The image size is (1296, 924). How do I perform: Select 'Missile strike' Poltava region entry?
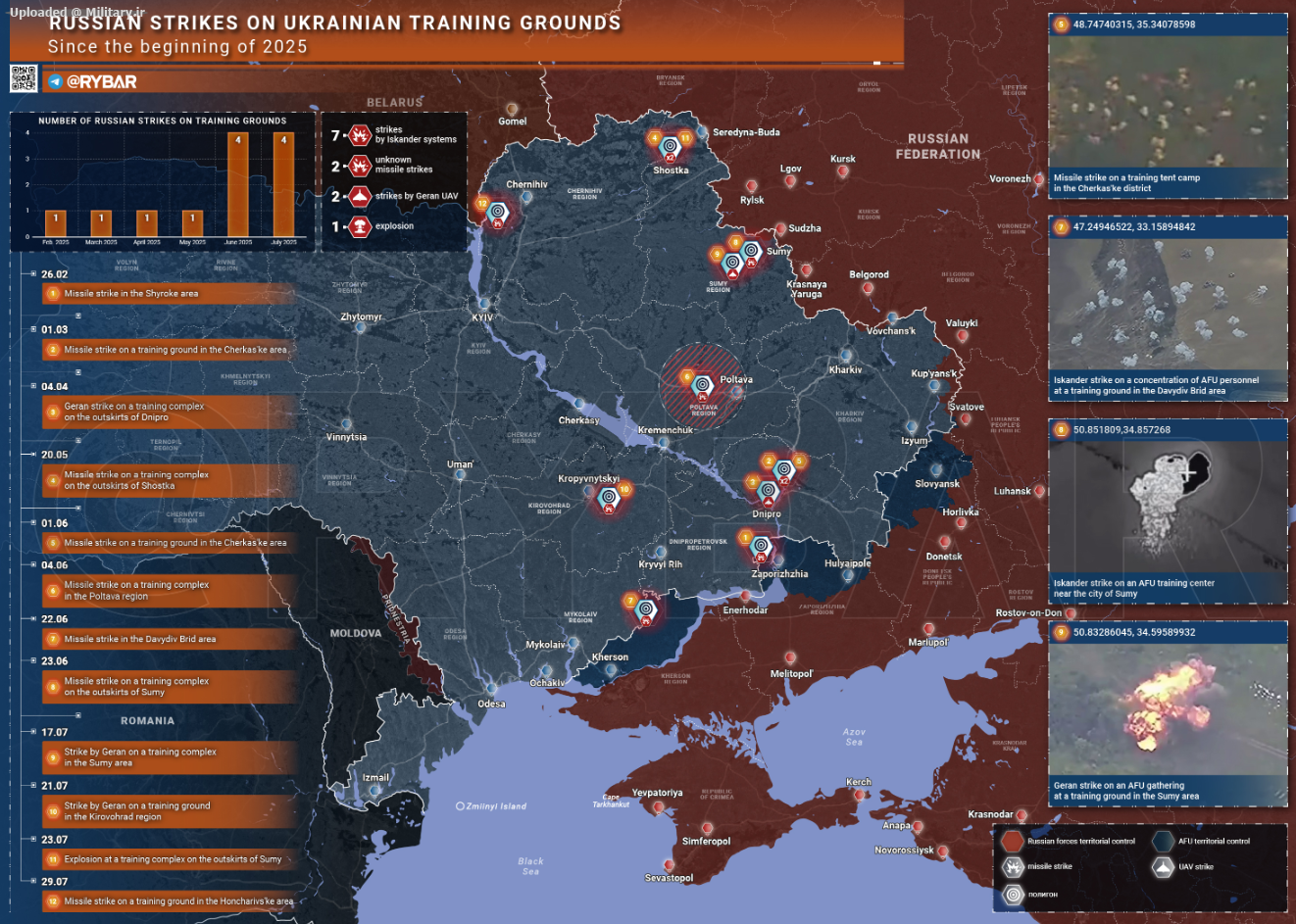click(169, 590)
